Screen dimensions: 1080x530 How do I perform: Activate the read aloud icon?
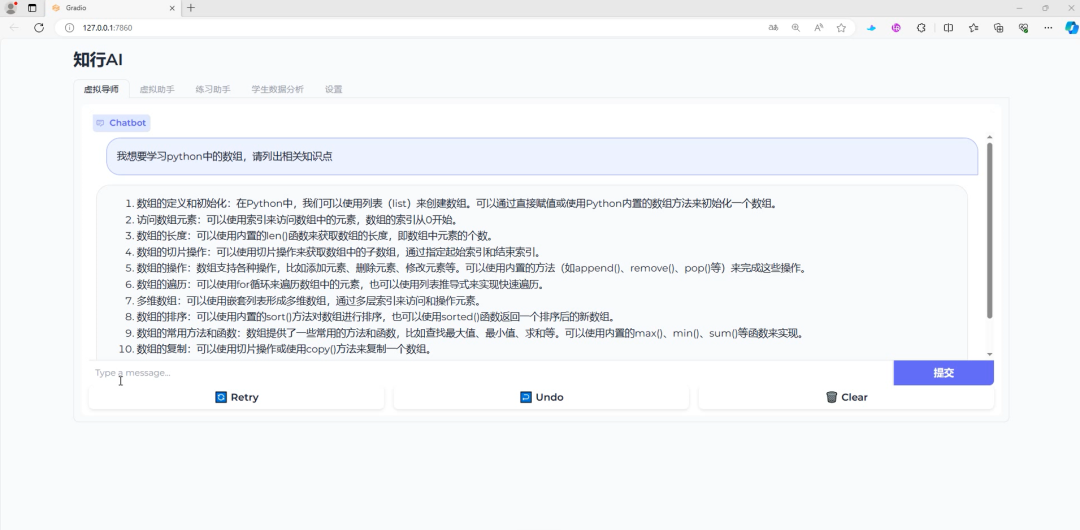[x=818, y=28]
